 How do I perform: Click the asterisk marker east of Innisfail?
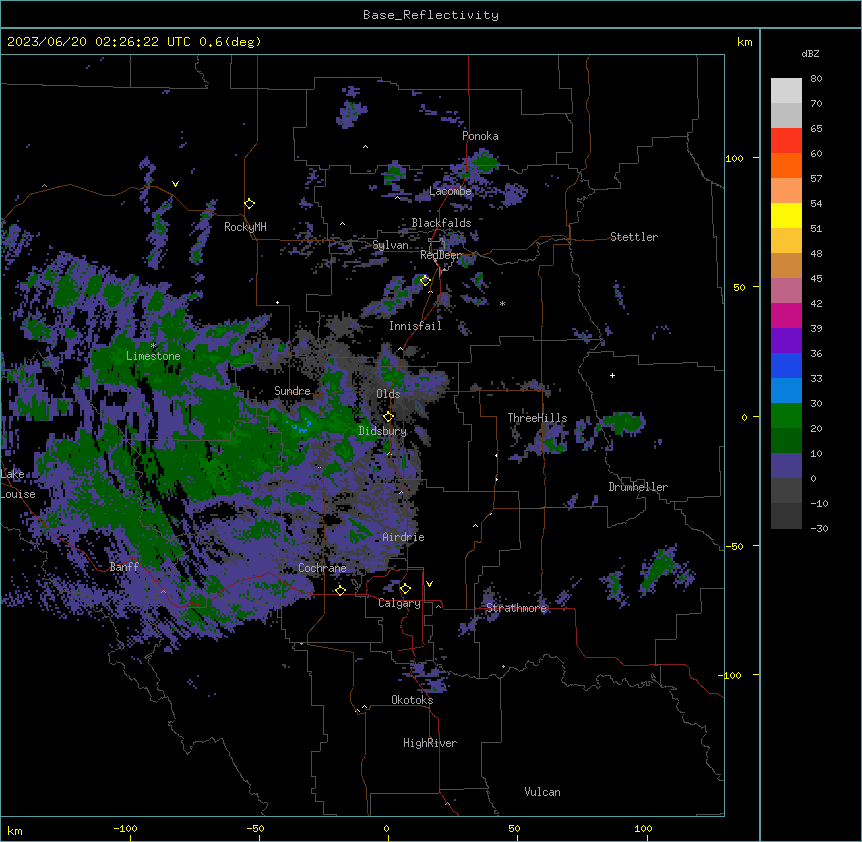coord(502,303)
